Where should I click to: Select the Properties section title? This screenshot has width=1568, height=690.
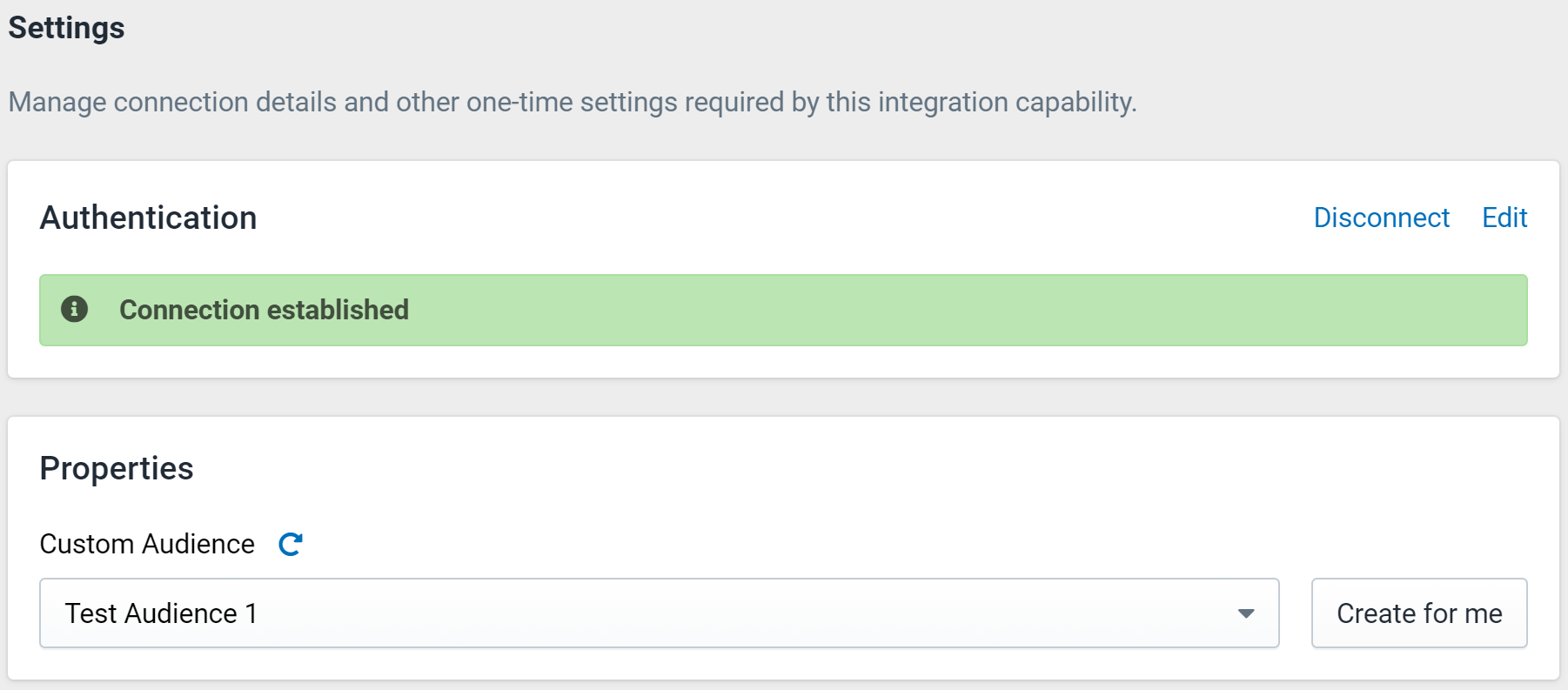[117, 468]
